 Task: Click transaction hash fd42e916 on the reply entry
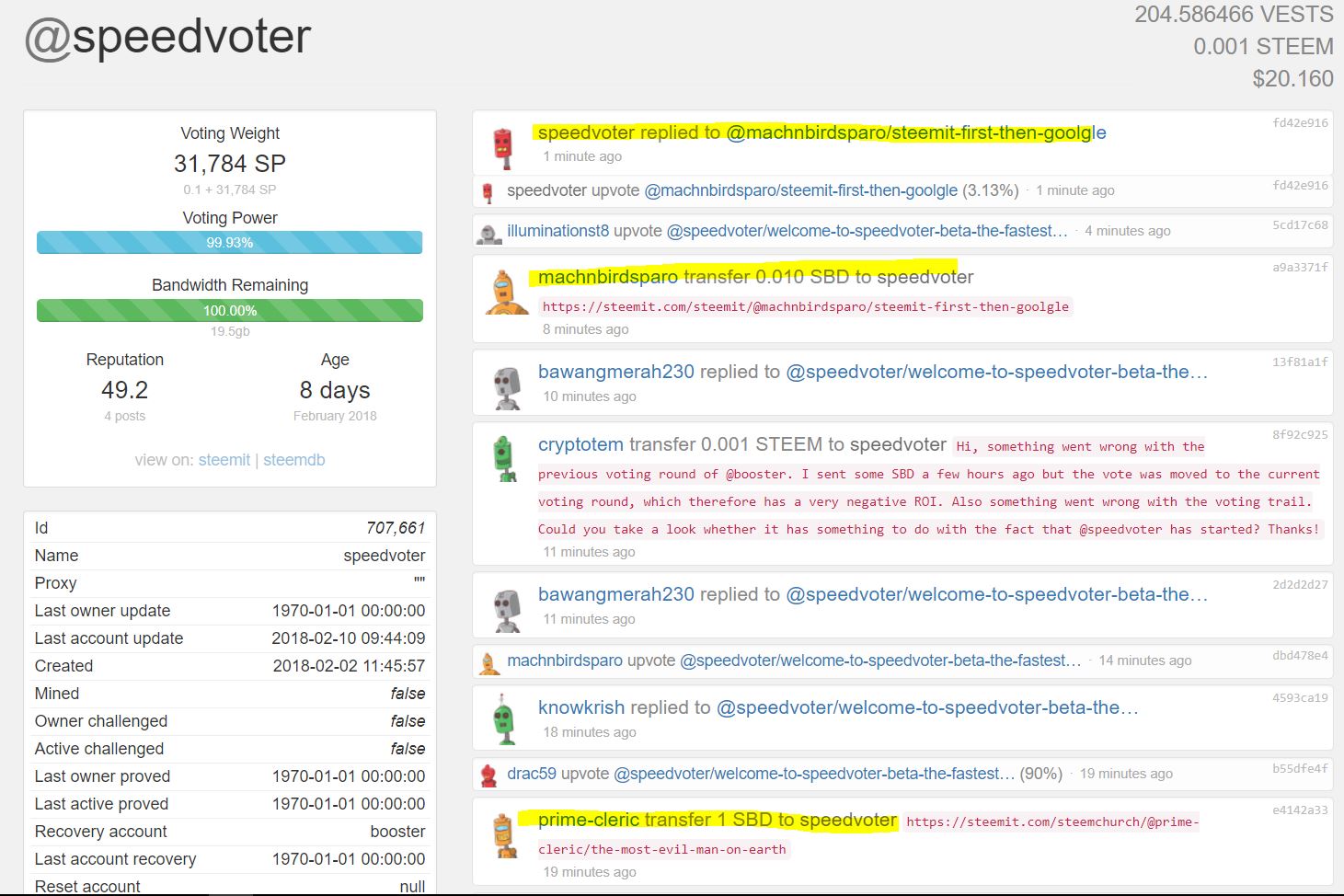(1300, 122)
